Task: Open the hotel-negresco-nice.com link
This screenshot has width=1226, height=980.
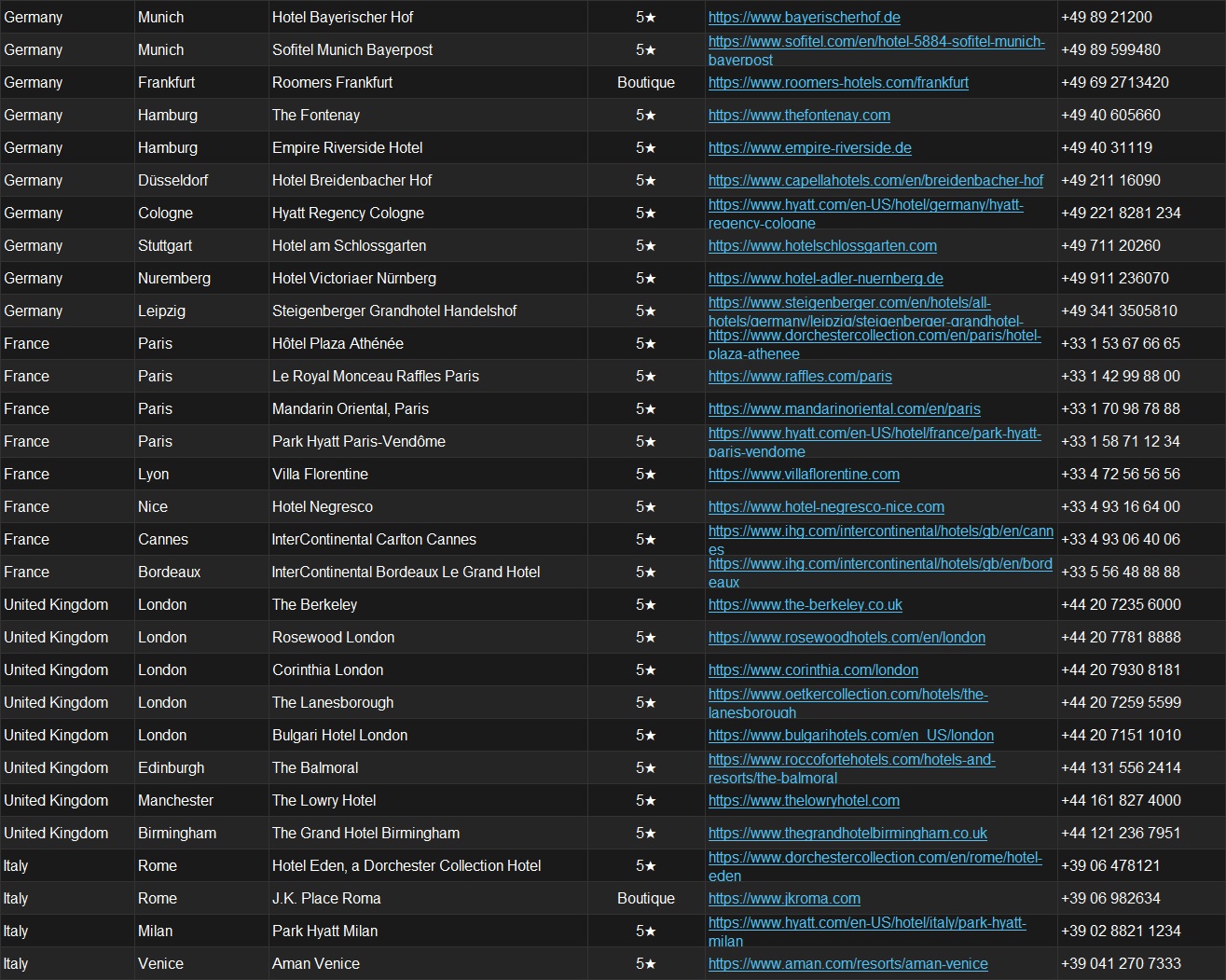Action: [826, 506]
